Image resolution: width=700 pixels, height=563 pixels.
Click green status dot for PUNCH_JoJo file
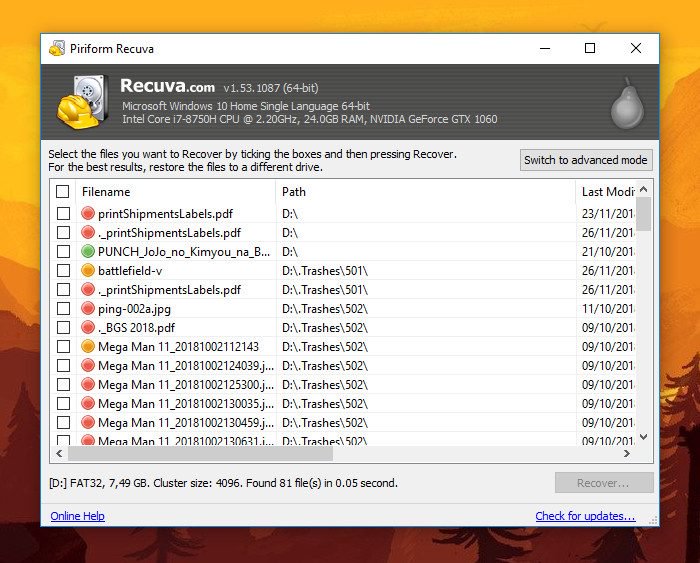(88, 251)
